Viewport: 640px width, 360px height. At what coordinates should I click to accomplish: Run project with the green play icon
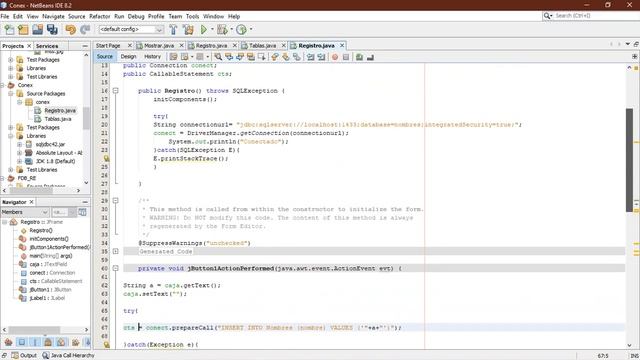pos(204,29)
